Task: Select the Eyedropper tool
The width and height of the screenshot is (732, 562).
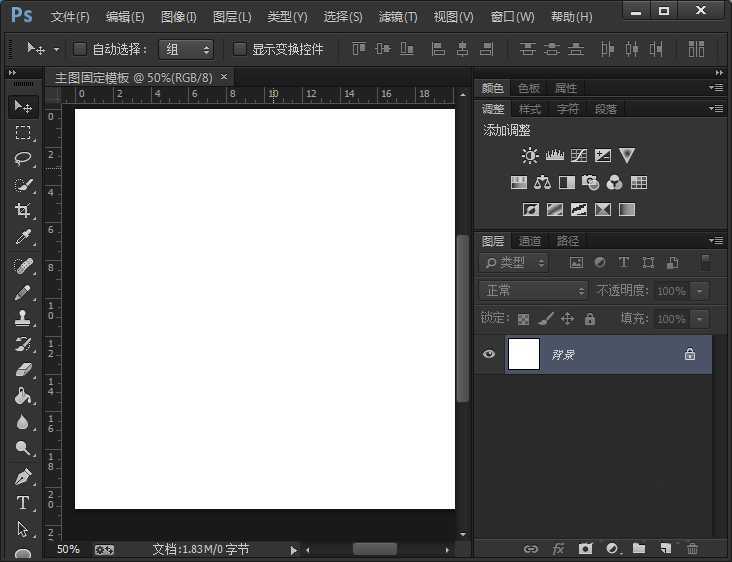Action: 23,237
